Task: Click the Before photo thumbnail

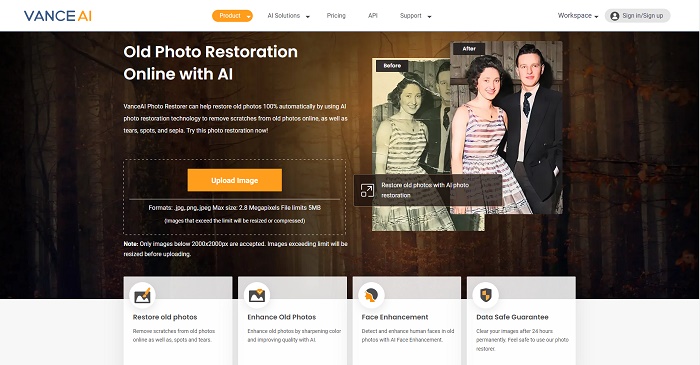Action: 411,145
